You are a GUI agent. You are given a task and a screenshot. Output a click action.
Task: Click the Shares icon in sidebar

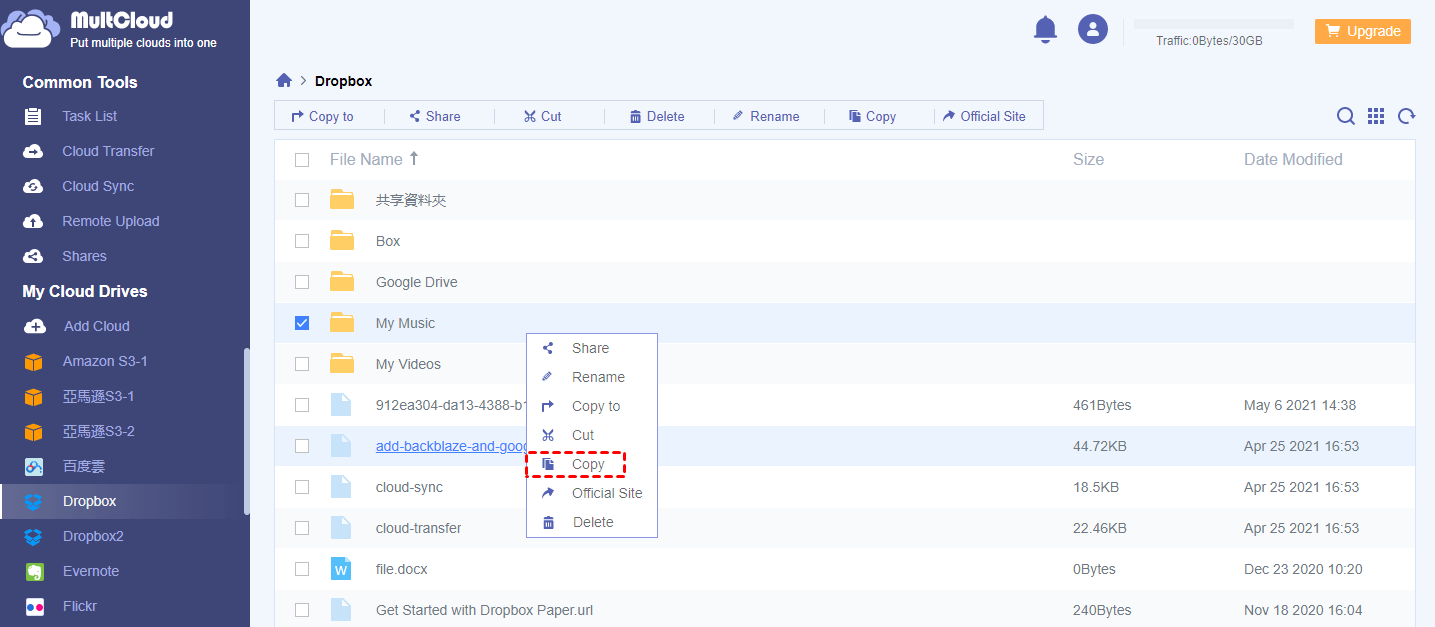point(33,256)
